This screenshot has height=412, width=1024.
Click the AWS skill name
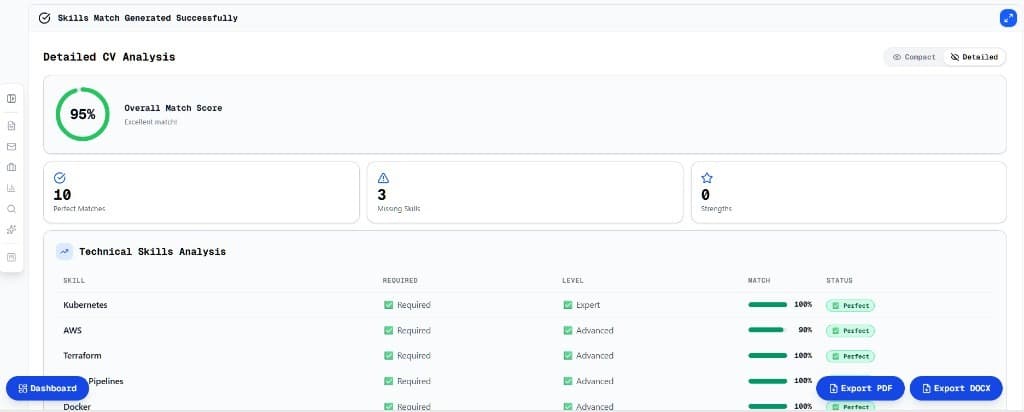pos(72,330)
